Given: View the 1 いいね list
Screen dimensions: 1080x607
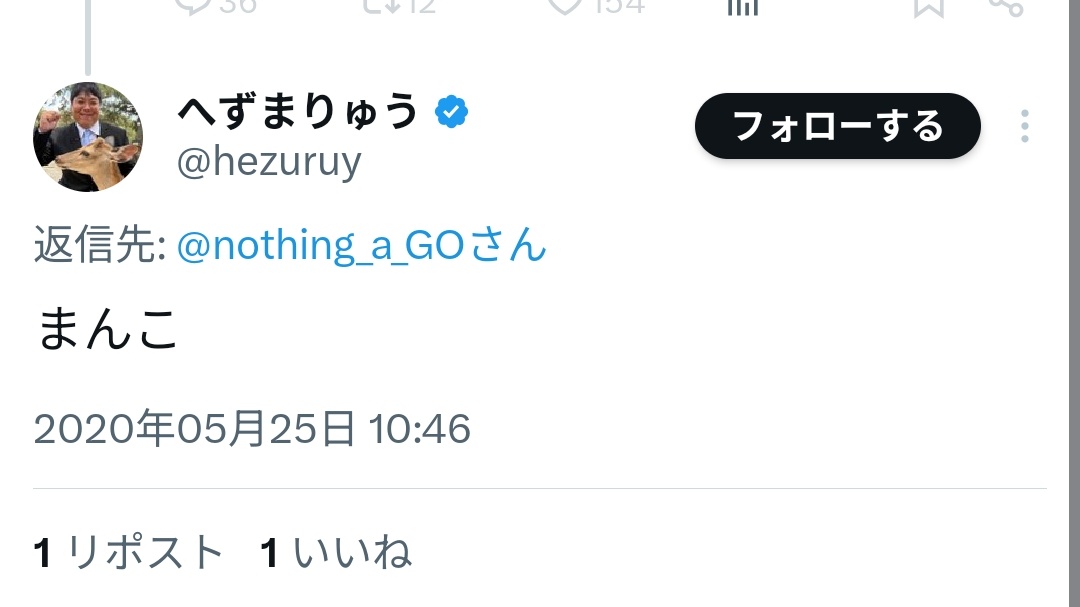Looking at the screenshot, I should click(x=336, y=553).
